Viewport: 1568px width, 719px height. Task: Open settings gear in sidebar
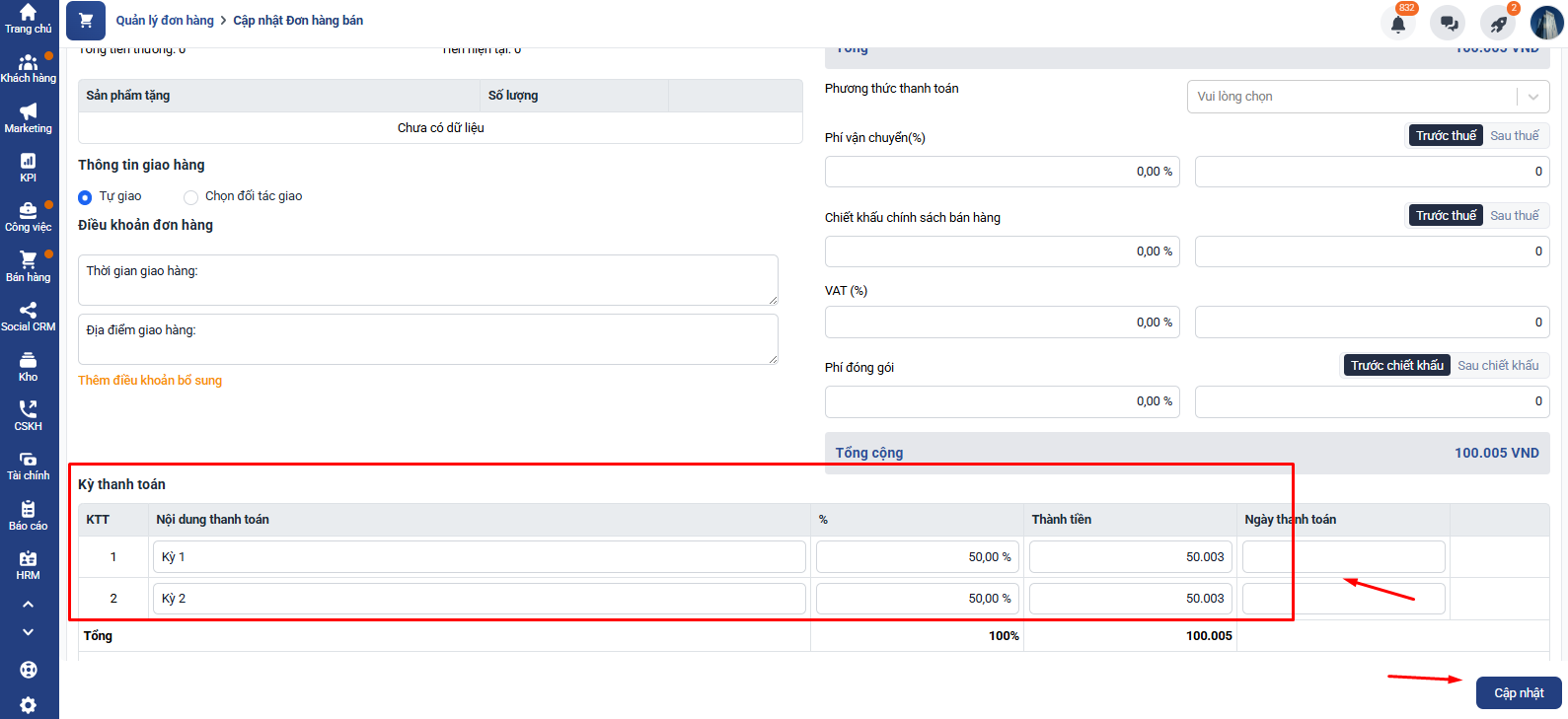point(28,704)
